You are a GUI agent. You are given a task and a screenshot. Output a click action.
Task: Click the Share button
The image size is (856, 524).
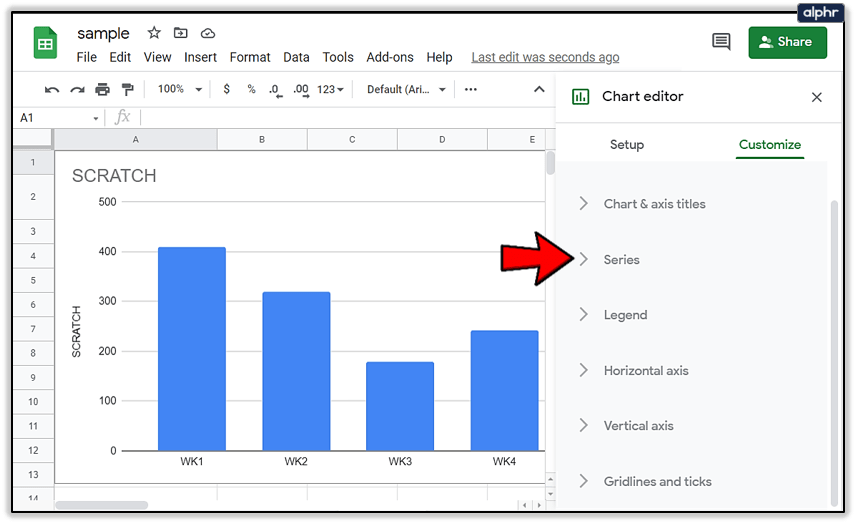click(x=787, y=42)
